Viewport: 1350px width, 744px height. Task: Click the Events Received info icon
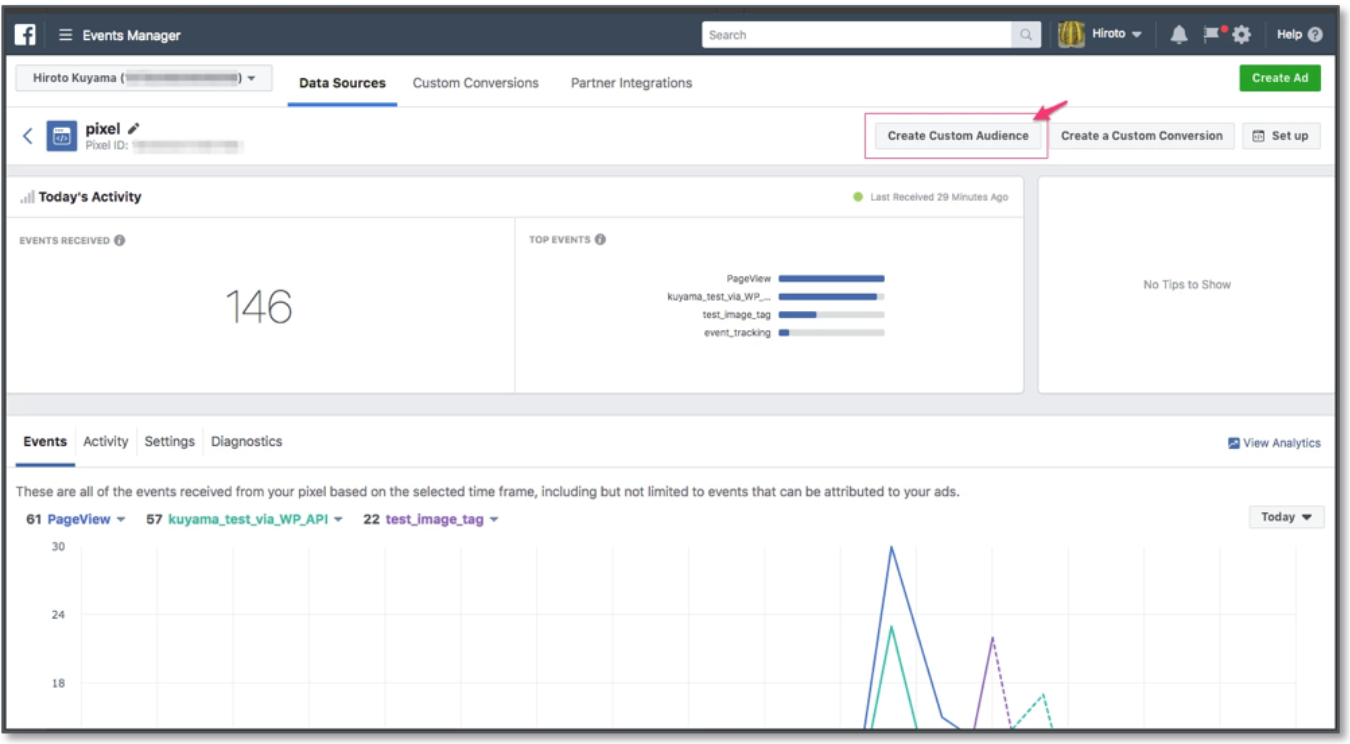coord(120,241)
